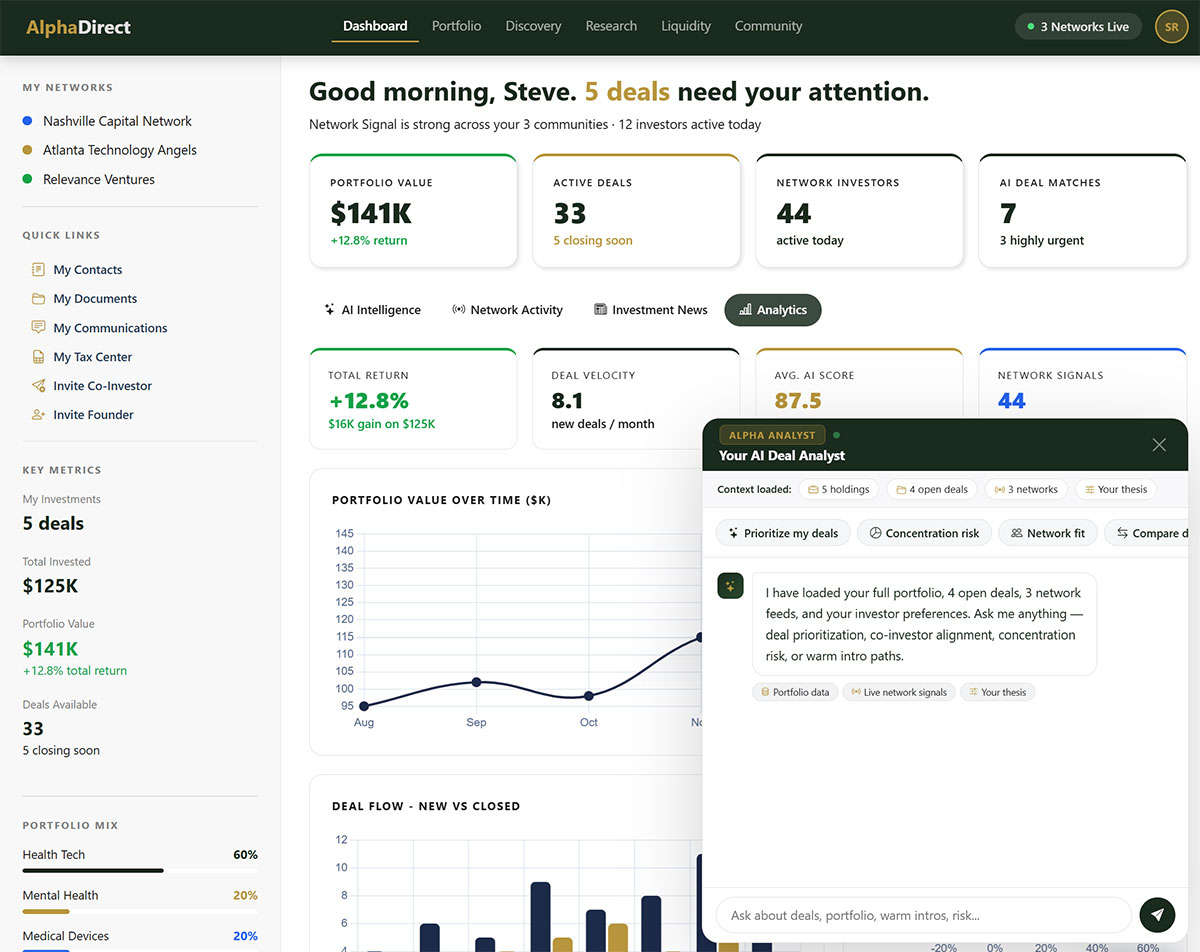Image resolution: width=1200 pixels, height=952 pixels.
Task: Close the Alpha Analyst chat panel
Action: (x=1159, y=445)
